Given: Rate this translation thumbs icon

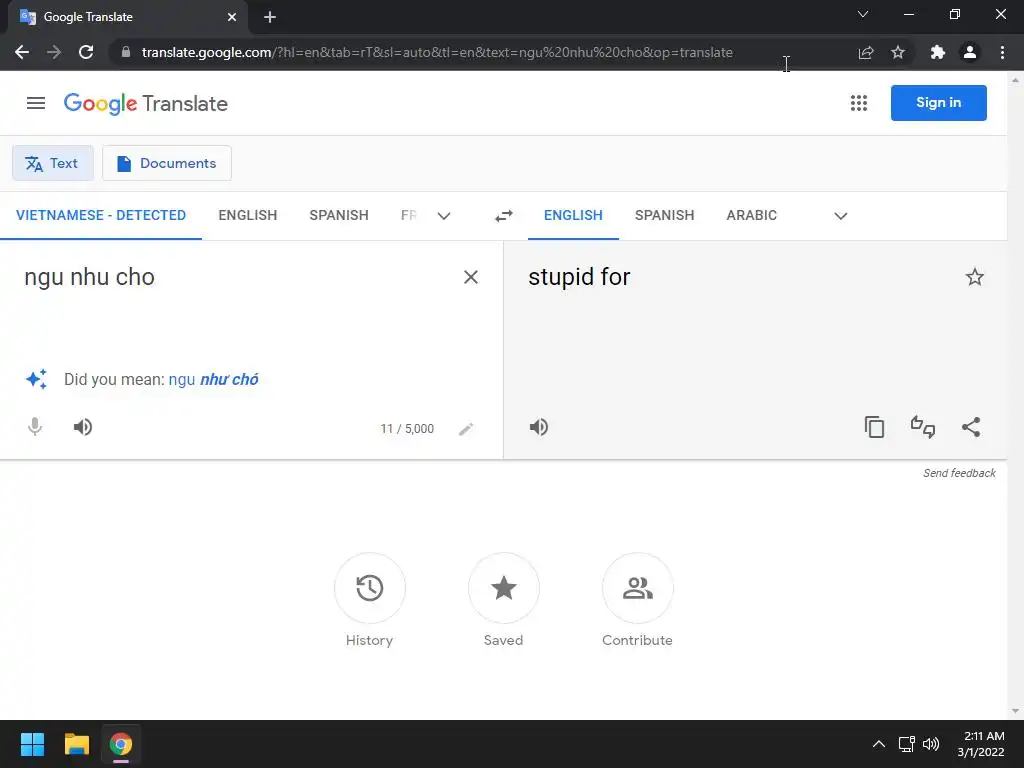Looking at the screenshot, I should tap(923, 427).
